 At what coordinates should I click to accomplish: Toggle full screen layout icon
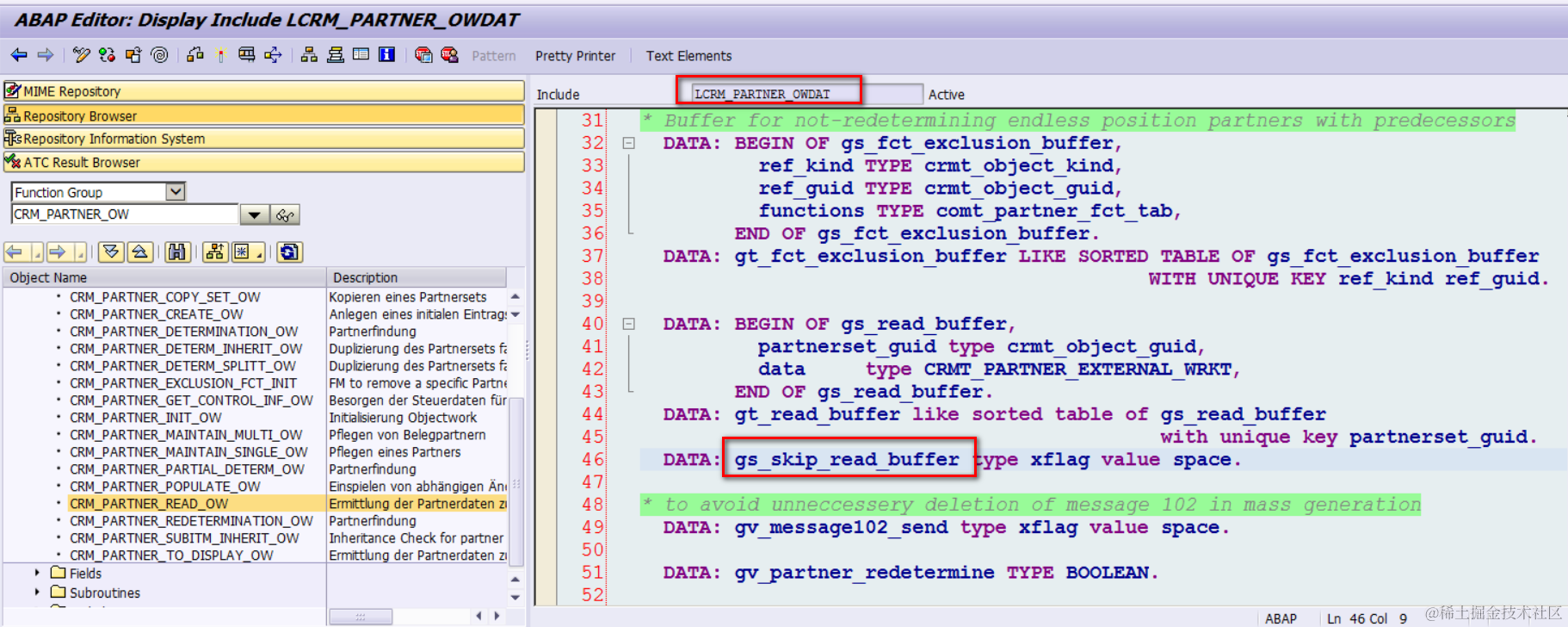pyautogui.click(x=361, y=55)
